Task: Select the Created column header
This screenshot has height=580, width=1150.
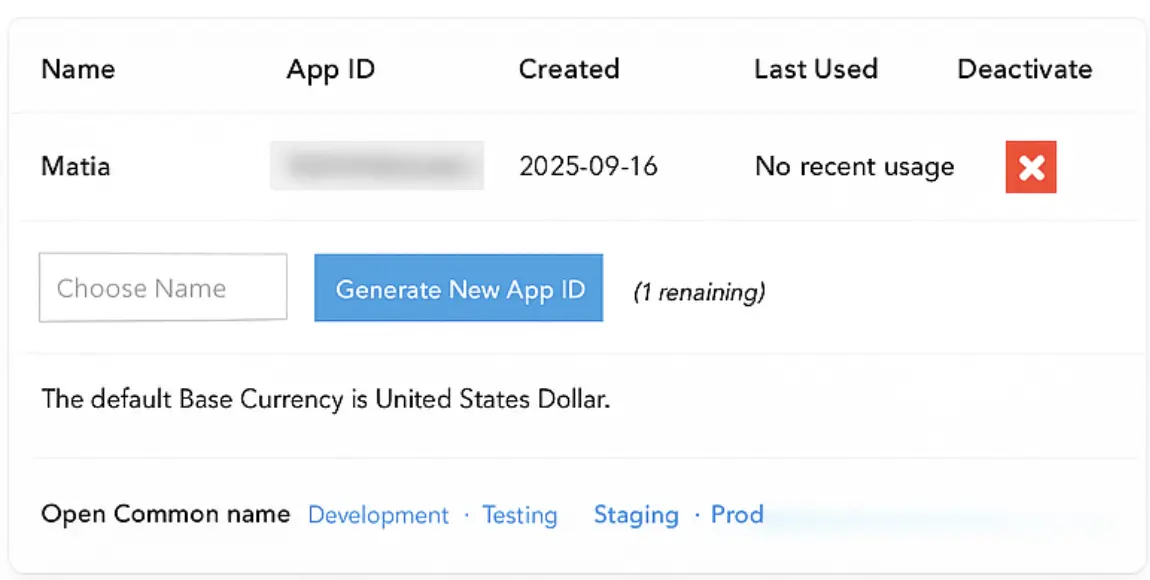Action: point(569,69)
